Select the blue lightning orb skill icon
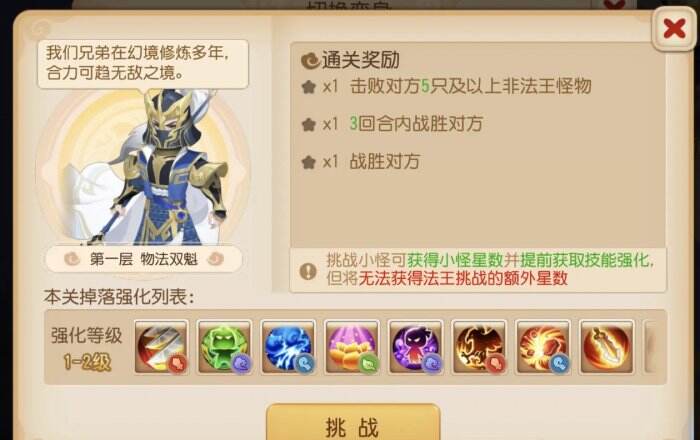 288,347
